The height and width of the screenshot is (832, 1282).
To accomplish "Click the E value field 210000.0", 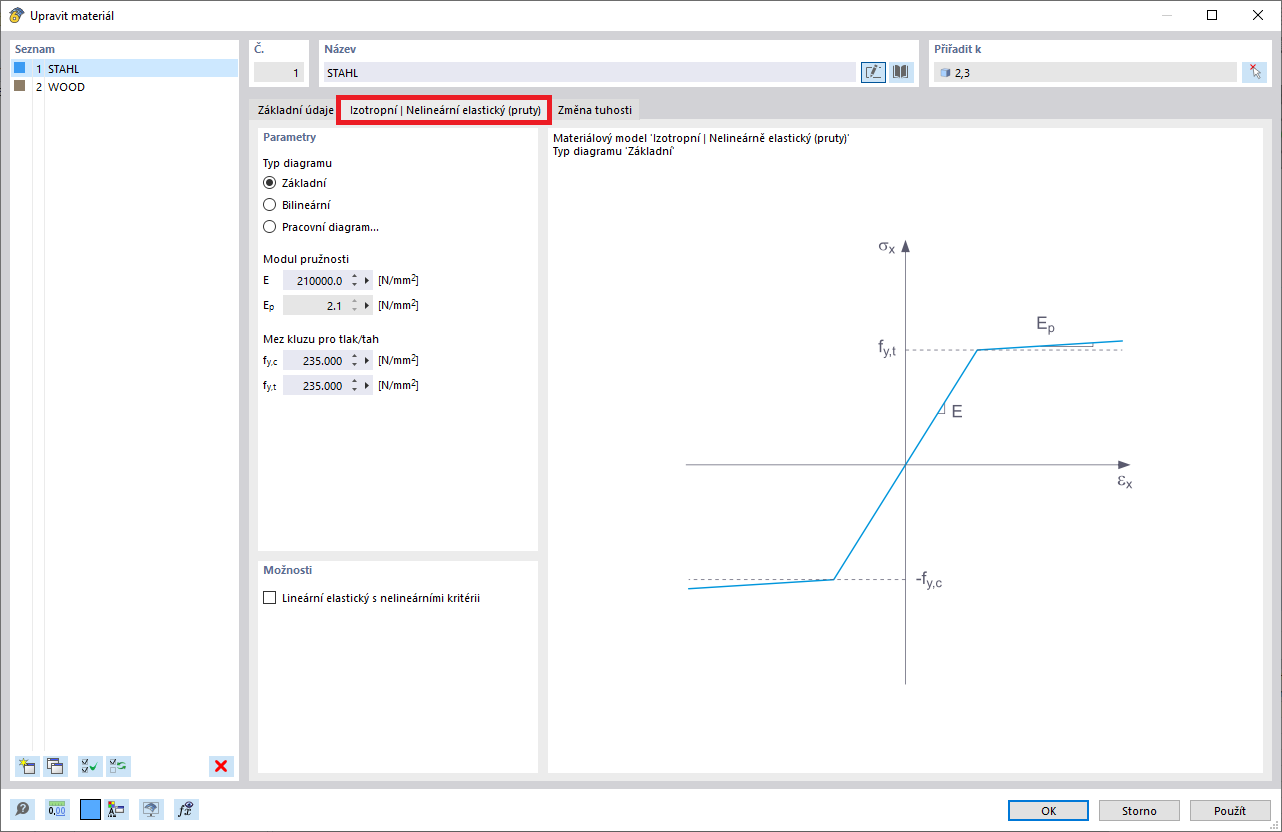I will pyautogui.click(x=315, y=281).
